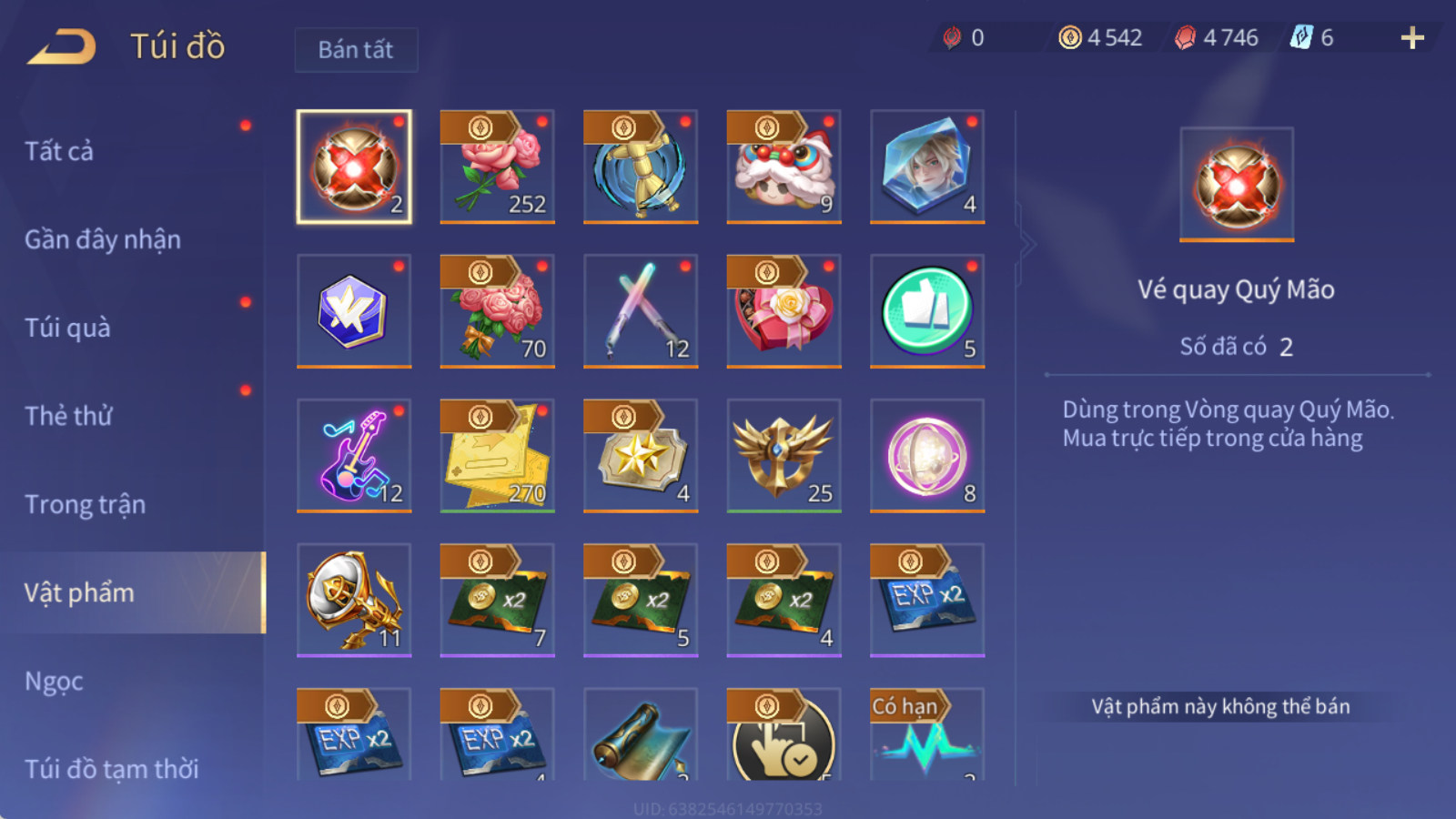Go back using the golden return arrow
Screen dimensions: 1456x819
pos(62,46)
